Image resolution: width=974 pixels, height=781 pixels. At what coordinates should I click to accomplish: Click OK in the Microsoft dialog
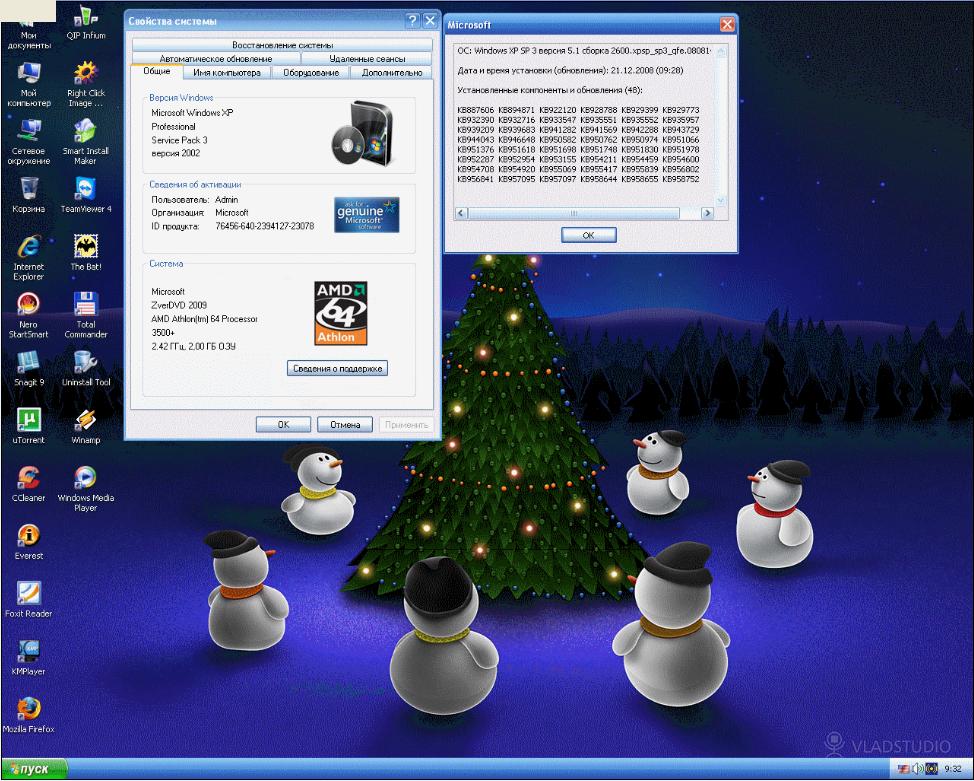coord(588,235)
